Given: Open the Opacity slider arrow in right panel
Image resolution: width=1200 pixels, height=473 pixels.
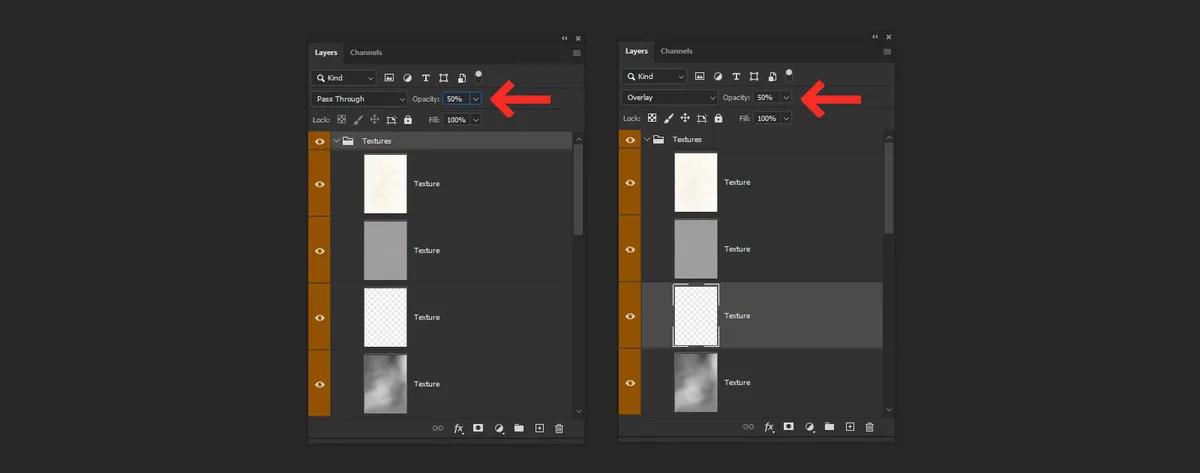Looking at the screenshot, I should (786, 98).
